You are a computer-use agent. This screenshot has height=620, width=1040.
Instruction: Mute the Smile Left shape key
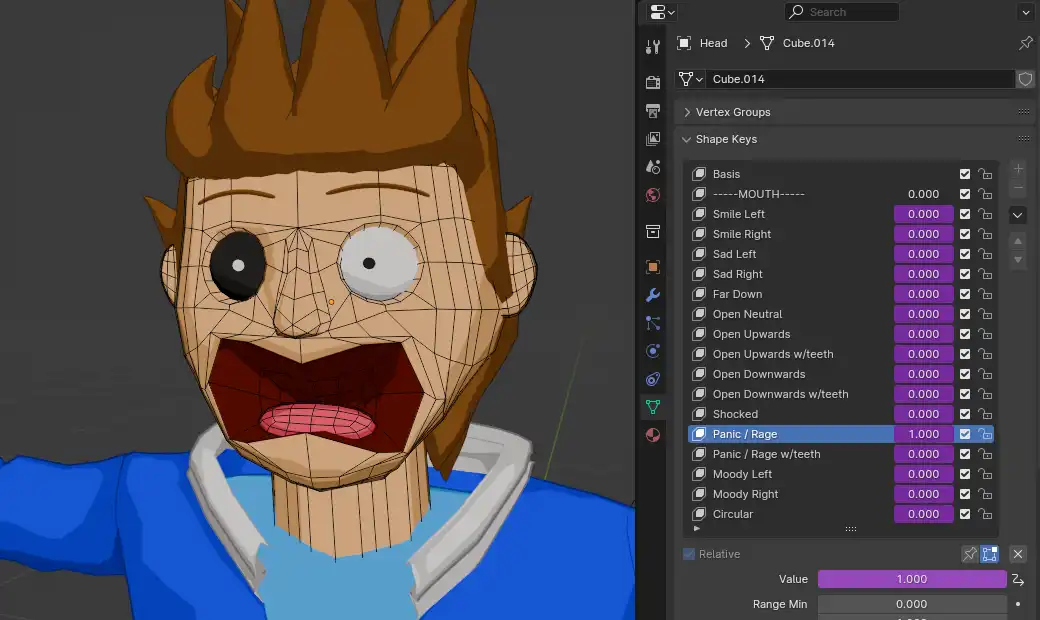pyautogui.click(x=965, y=214)
